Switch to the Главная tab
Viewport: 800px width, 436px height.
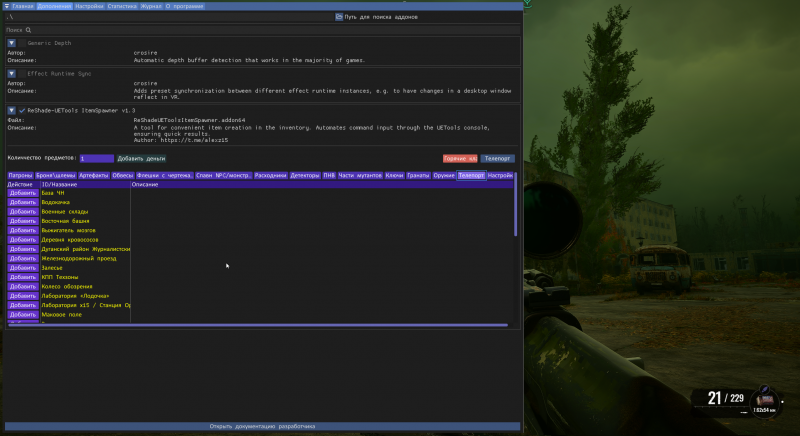pos(23,6)
